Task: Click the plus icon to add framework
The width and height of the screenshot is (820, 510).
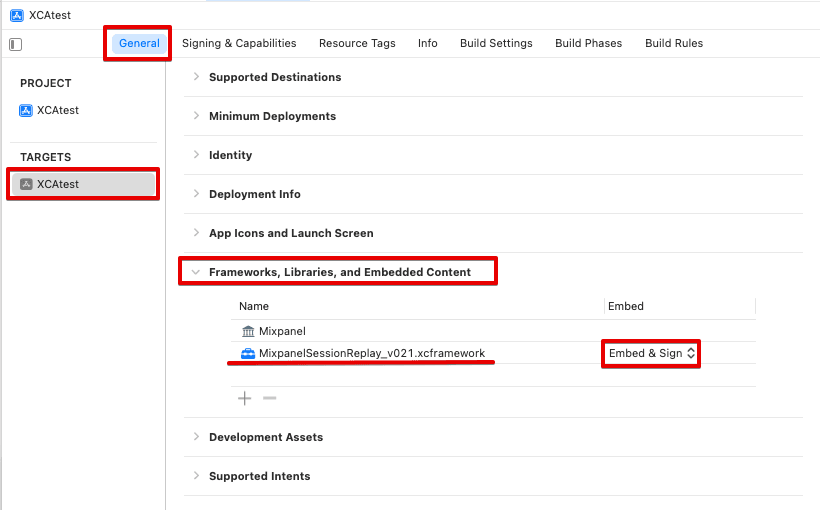Action: coord(245,398)
